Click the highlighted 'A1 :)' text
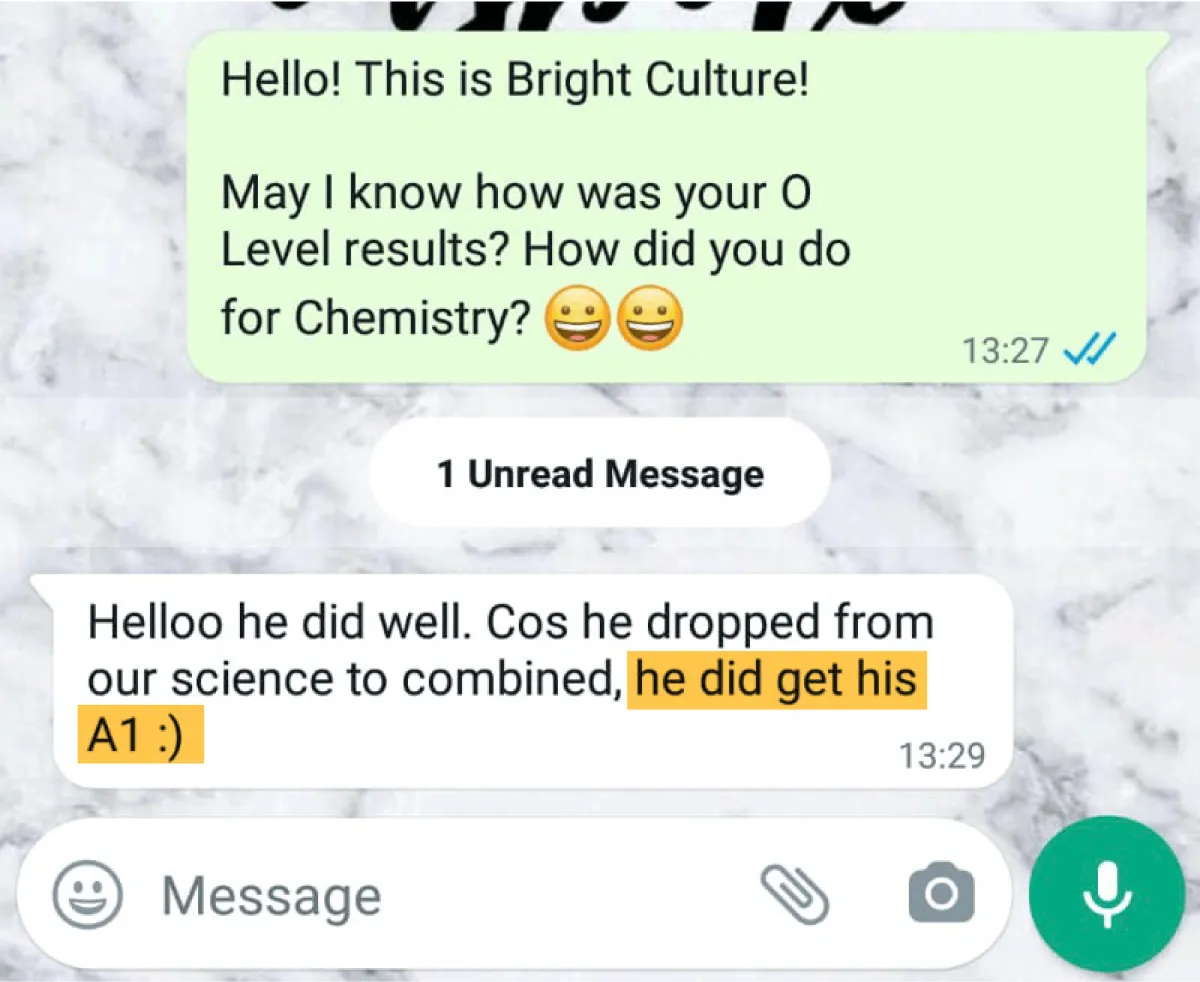 (141, 736)
